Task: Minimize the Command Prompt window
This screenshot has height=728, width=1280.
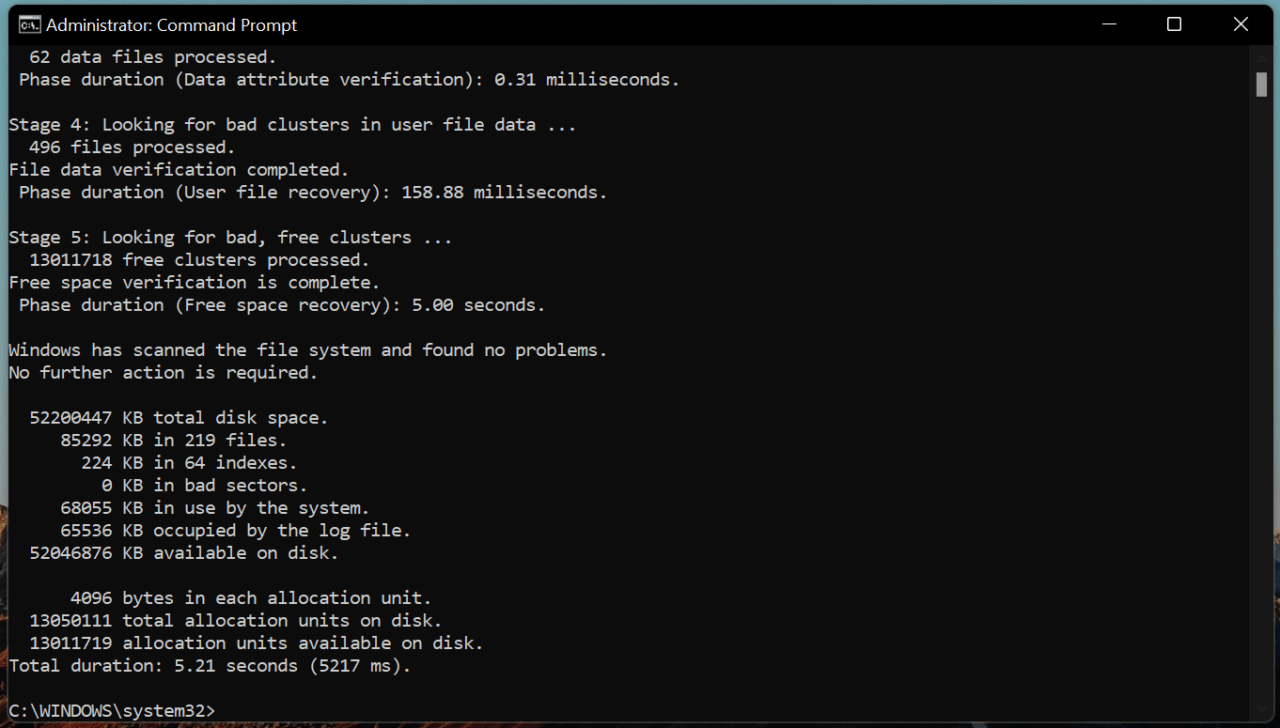Action: [1108, 25]
